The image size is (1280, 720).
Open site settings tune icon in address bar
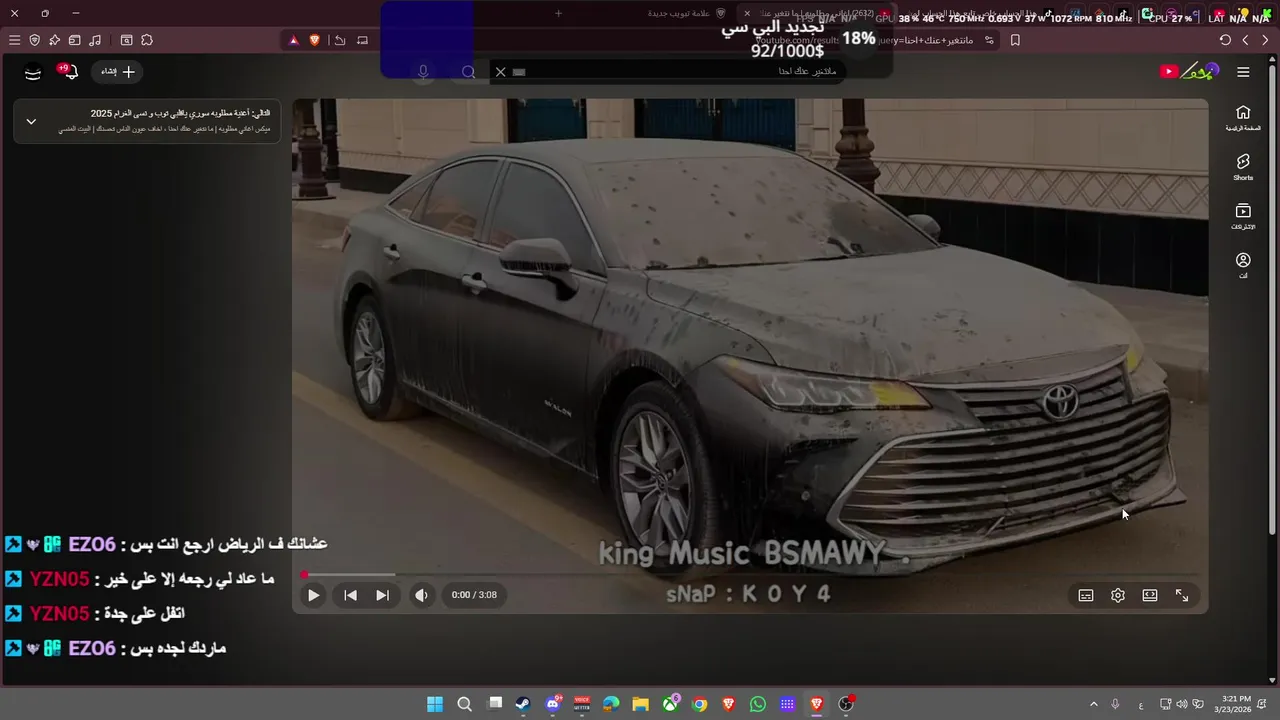(x=989, y=40)
